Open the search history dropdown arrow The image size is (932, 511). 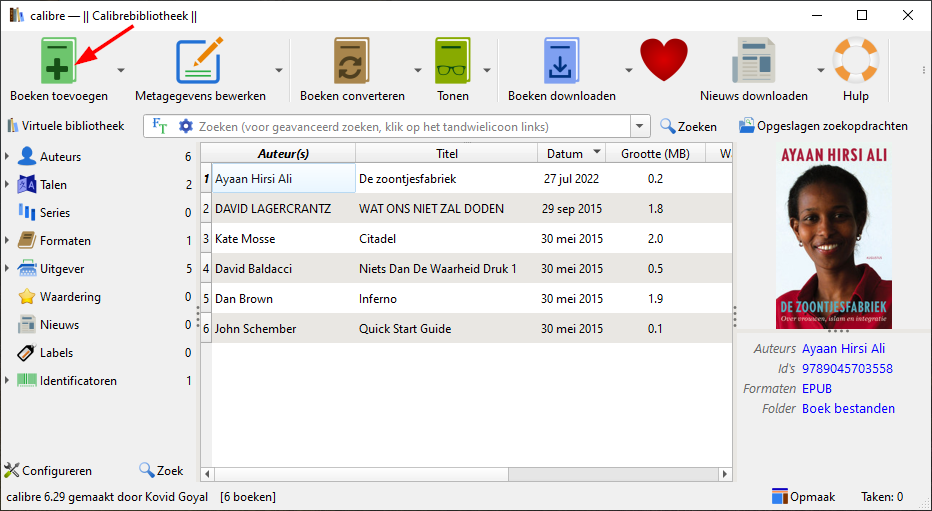(x=640, y=127)
